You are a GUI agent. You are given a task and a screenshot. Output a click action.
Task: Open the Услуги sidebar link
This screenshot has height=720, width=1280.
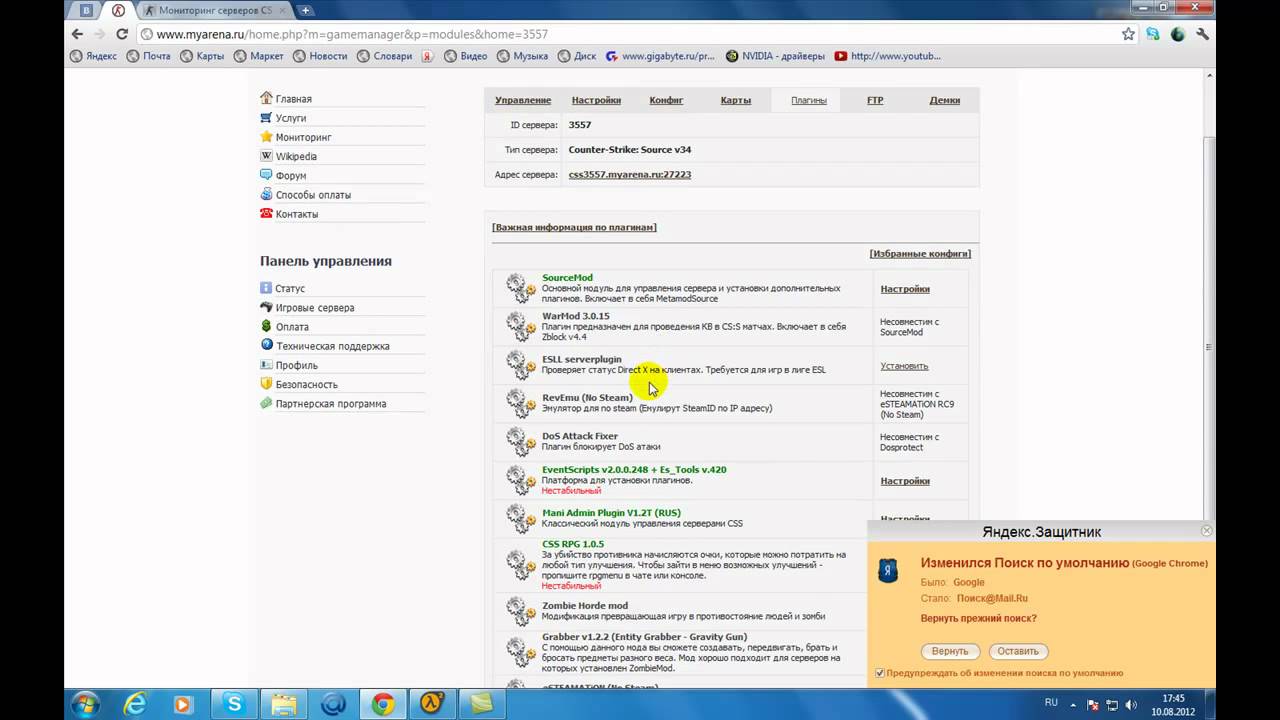point(291,118)
